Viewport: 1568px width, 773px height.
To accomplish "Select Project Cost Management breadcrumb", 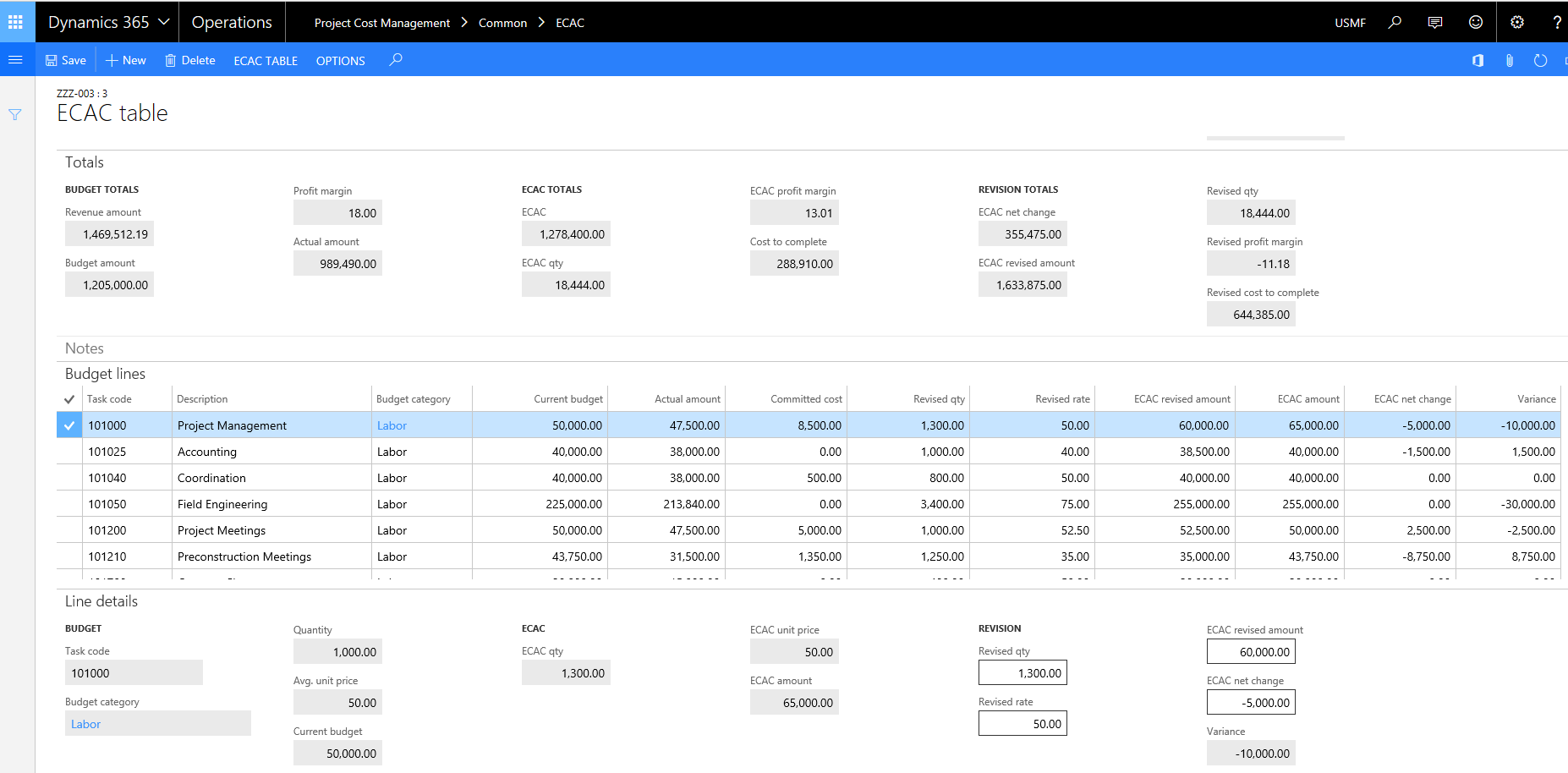I will coord(382,23).
